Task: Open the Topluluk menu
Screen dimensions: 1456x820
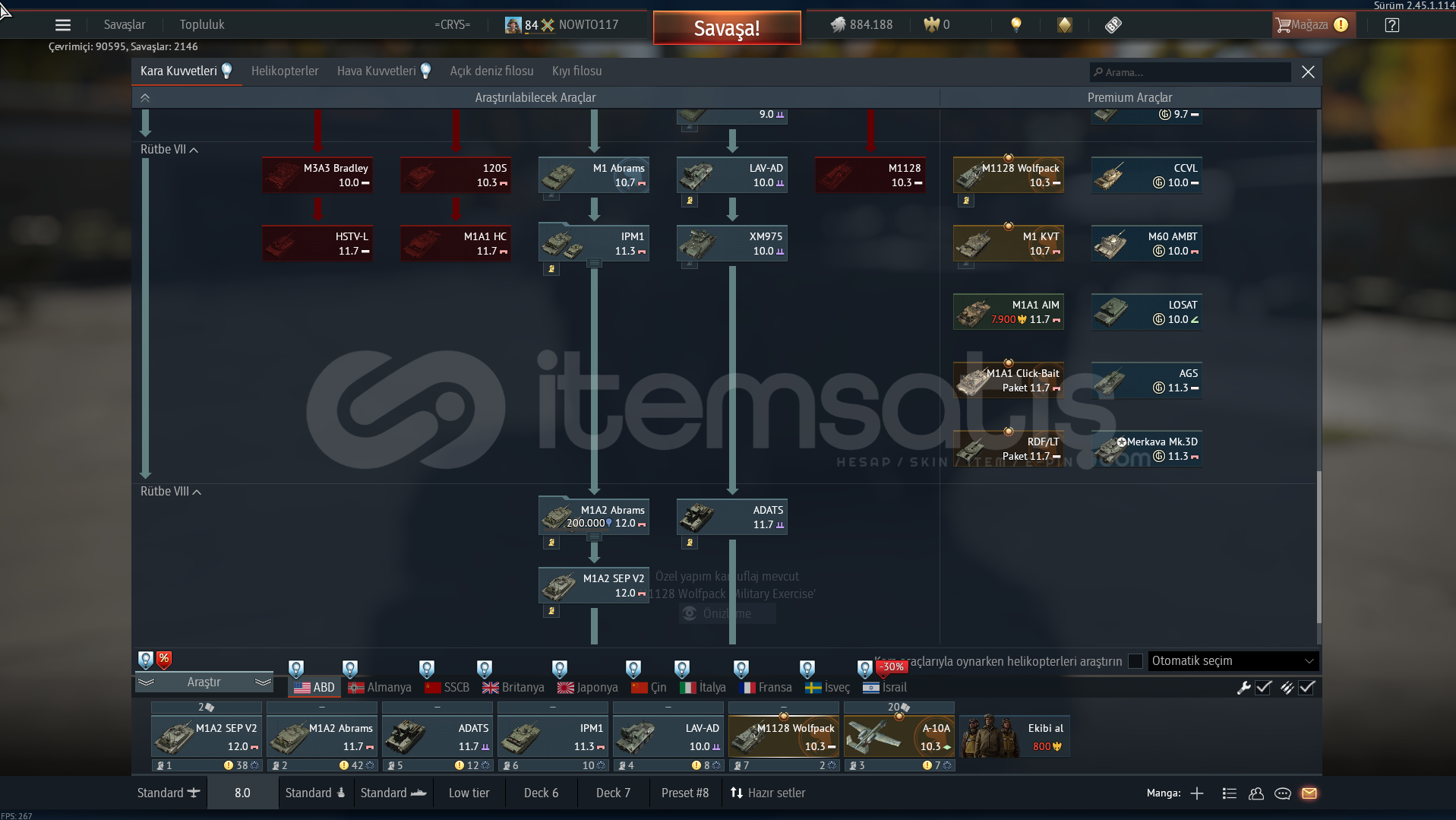Action: (202, 24)
